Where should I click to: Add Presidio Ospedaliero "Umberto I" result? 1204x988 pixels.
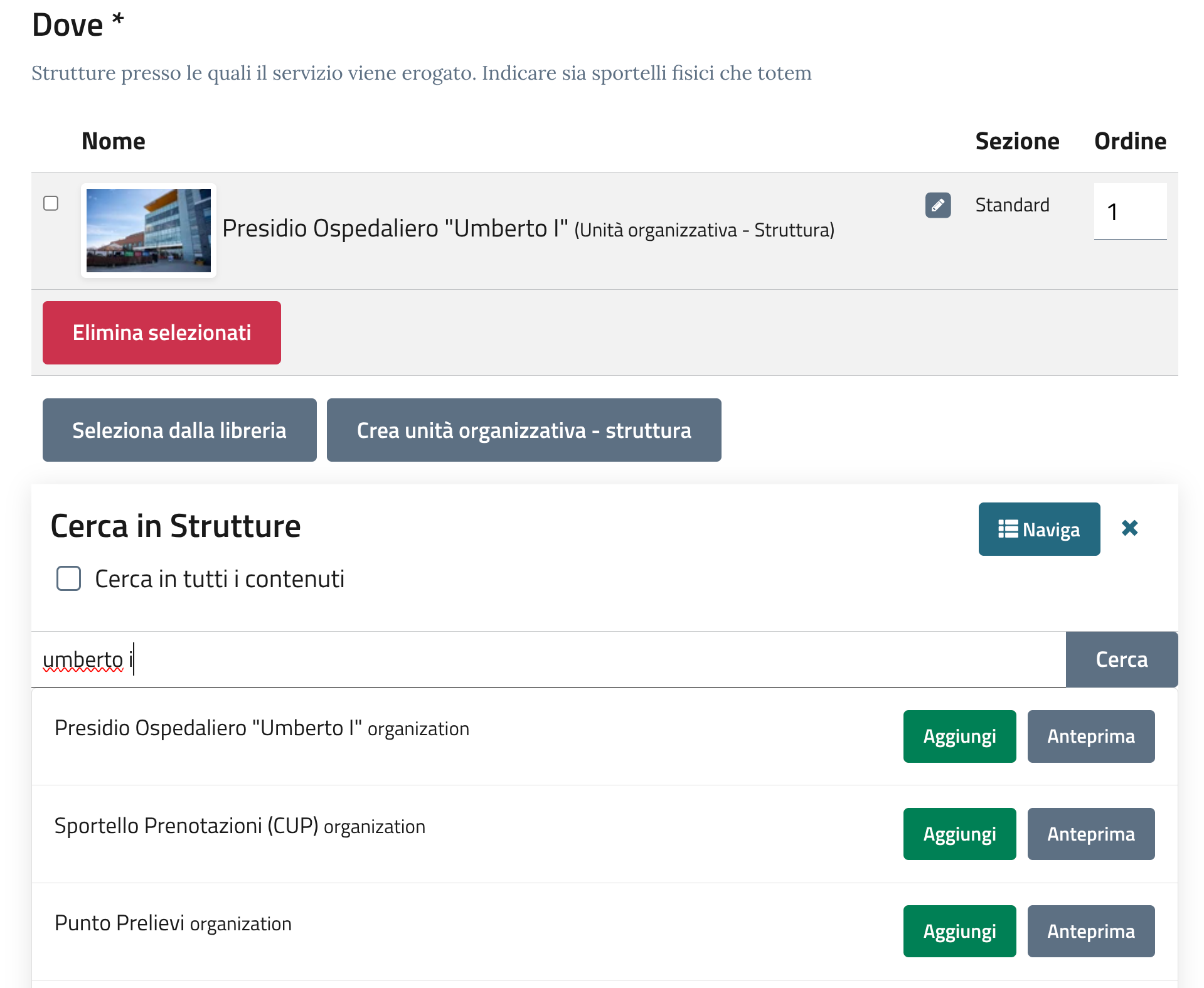click(x=959, y=736)
